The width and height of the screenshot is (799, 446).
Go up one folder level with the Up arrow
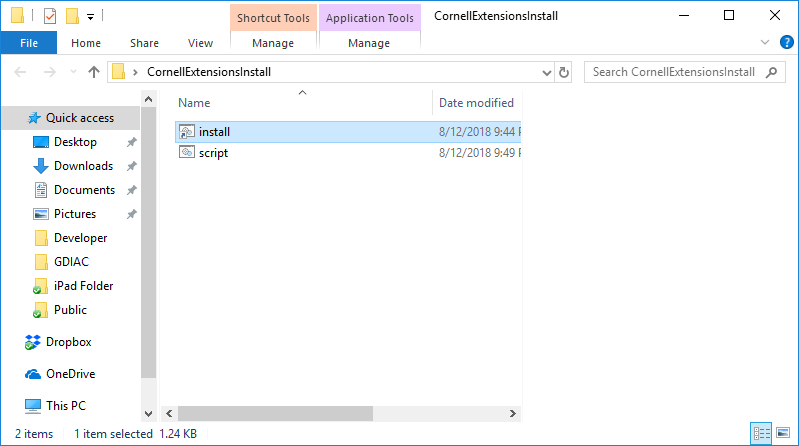(94, 72)
